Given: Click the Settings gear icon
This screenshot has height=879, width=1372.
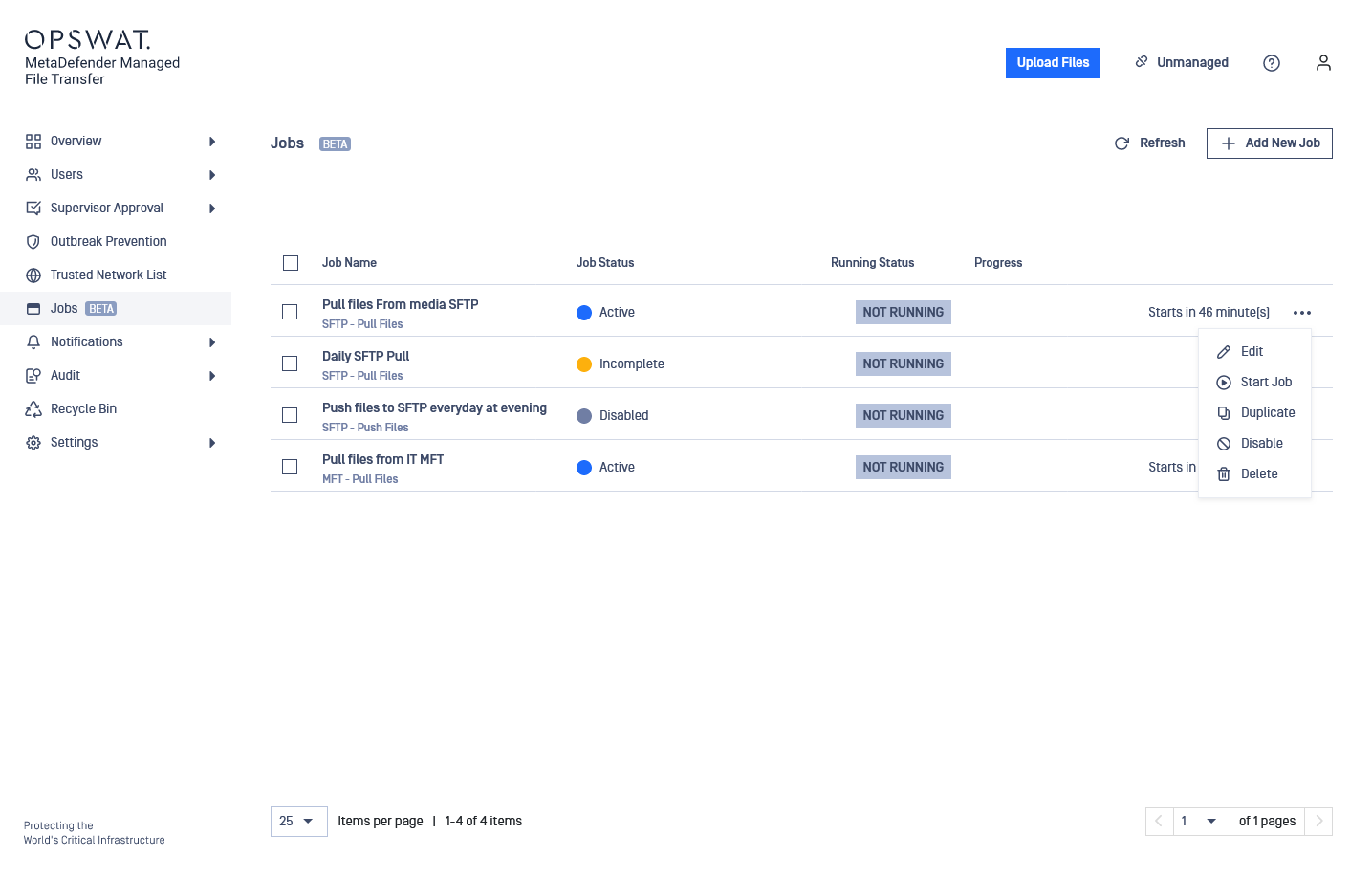Looking at the screenshot, I should pyautogui.click(x=33, y=443).
